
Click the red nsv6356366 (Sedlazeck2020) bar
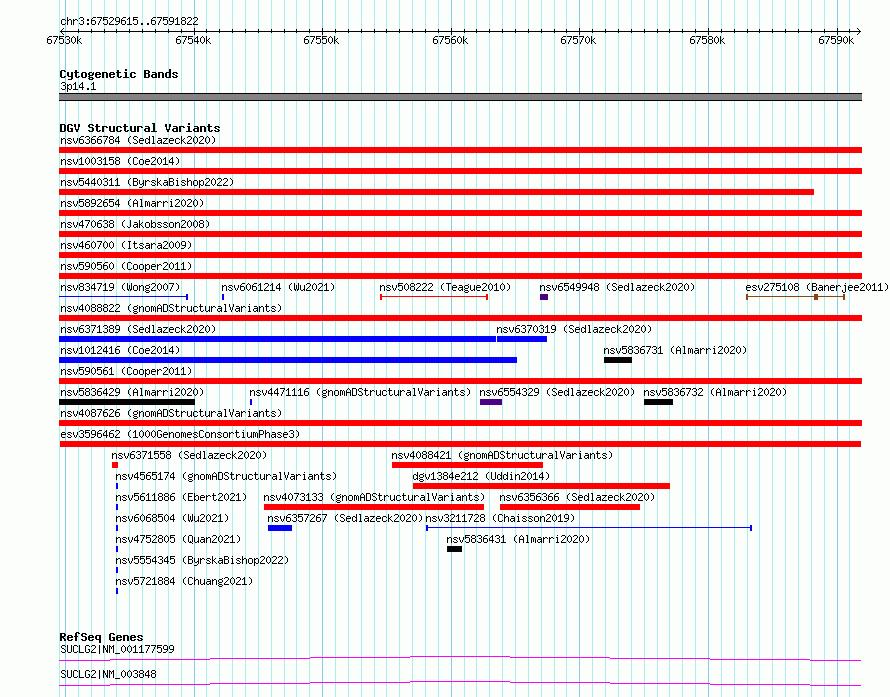click(x=570, y=507)
